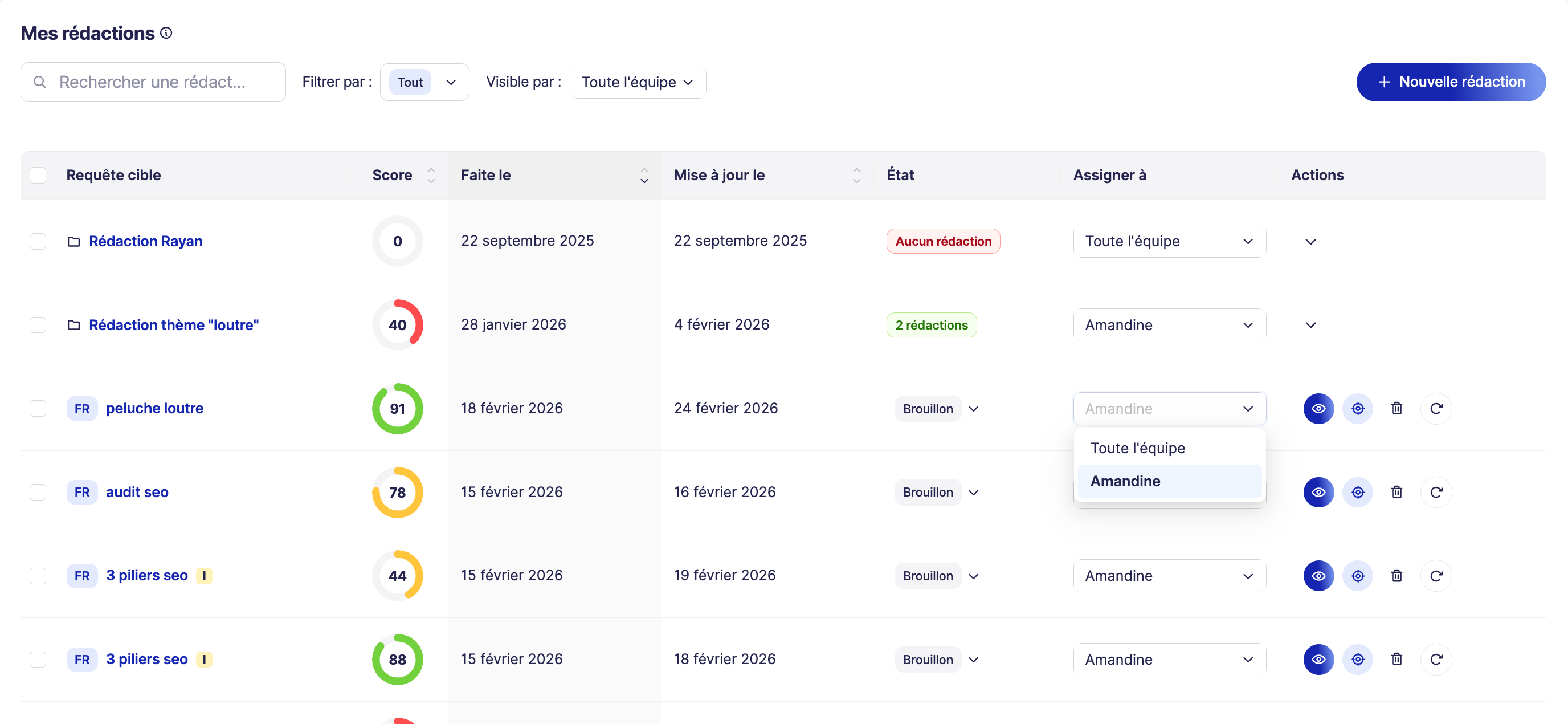Expand actions chevron for Rédaction Rayan
This screenshot has width=1568, height=724.
click(1310, 242)
